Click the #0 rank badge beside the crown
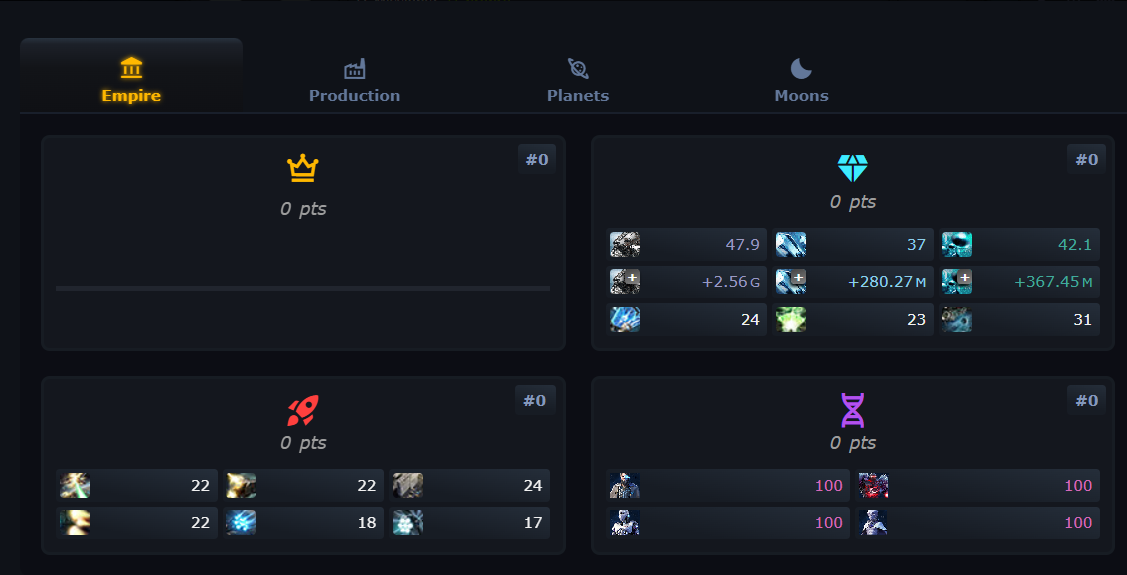Image resolution: width=1127 pixels, height=575 pixels. (x=537, y=159)
